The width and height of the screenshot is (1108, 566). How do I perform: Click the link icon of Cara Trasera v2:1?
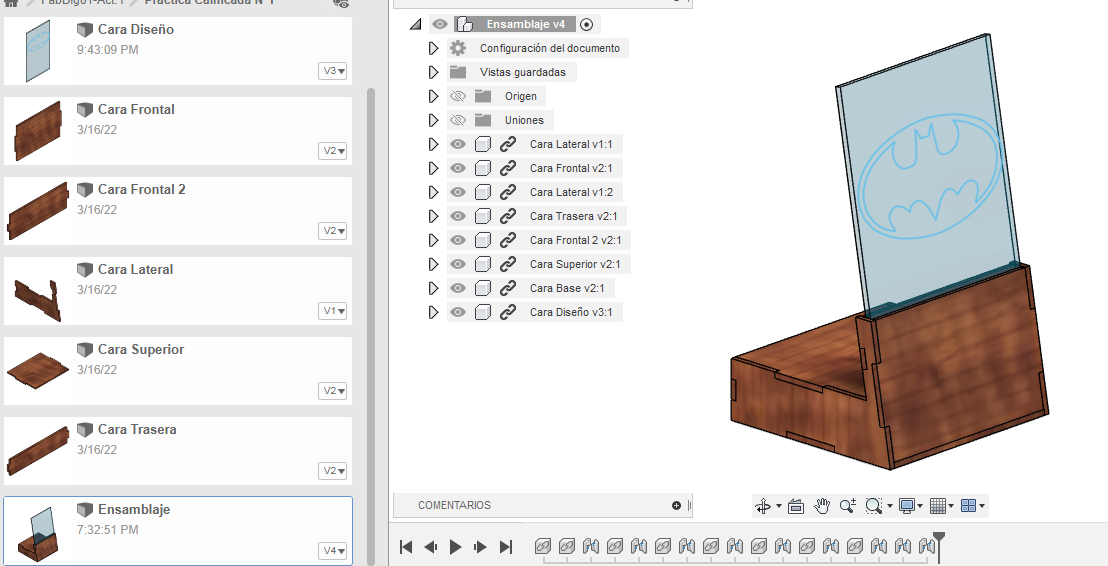tap(507, 216)
